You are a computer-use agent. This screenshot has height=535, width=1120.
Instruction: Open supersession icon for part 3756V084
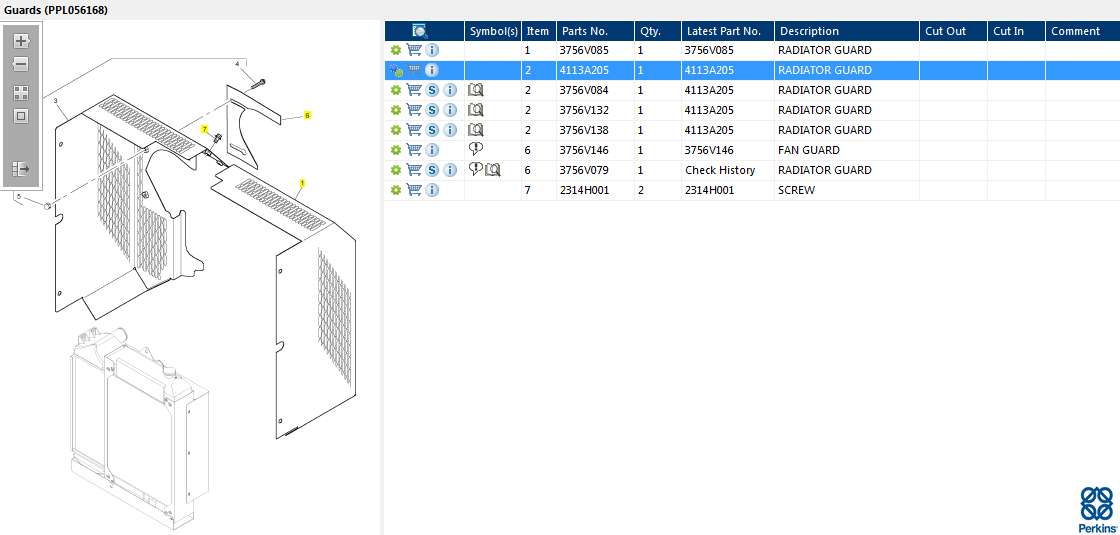pos(432,90)
